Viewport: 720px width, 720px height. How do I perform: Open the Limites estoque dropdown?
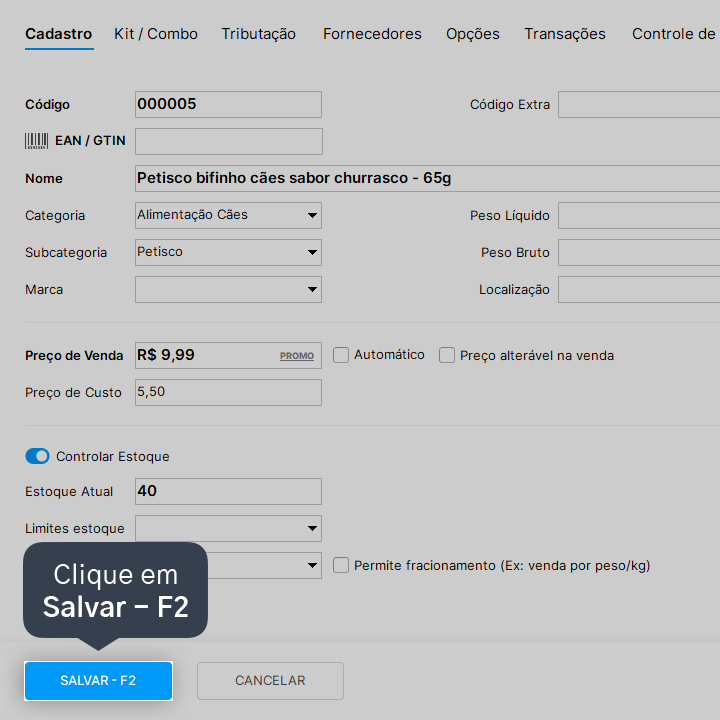(228, 528)
